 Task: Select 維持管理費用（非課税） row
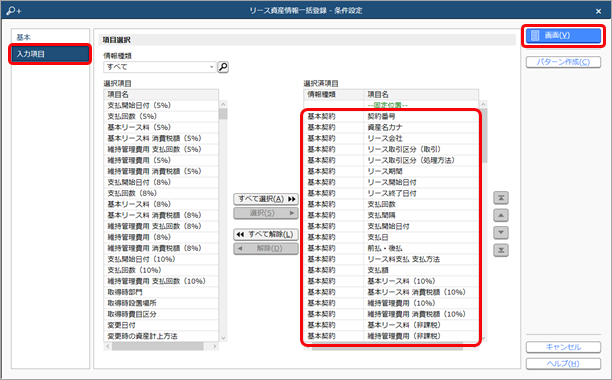coord(391,336)
